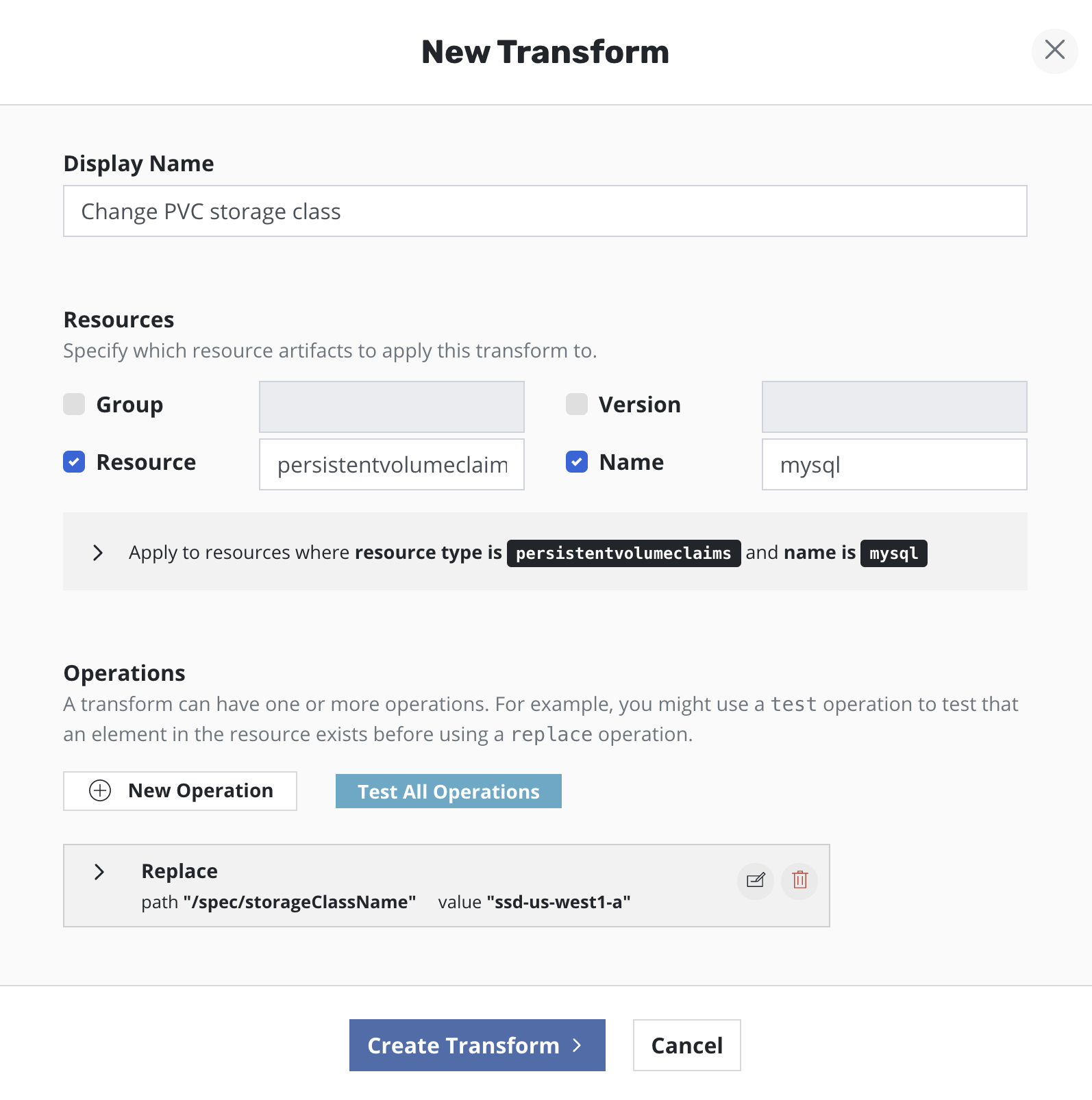Screen dimensions: 1092x1100
Task: Expand the resource filter summary row
Action: point(98,553)
